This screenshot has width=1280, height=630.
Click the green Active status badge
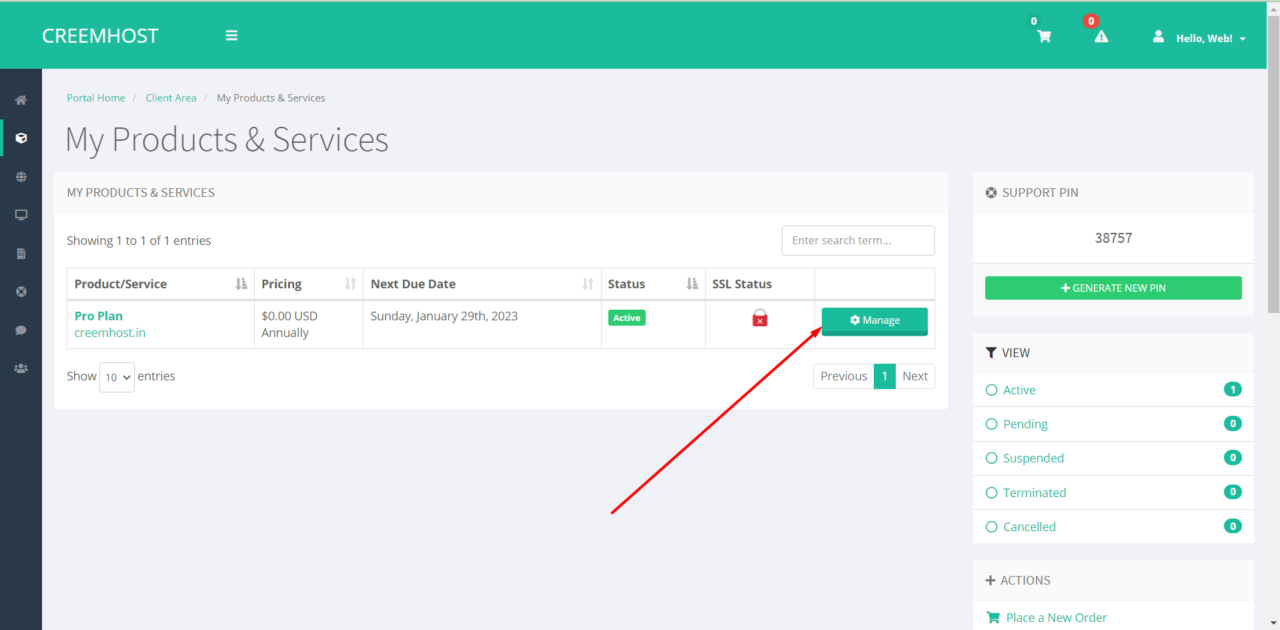[x=627, y=318]
